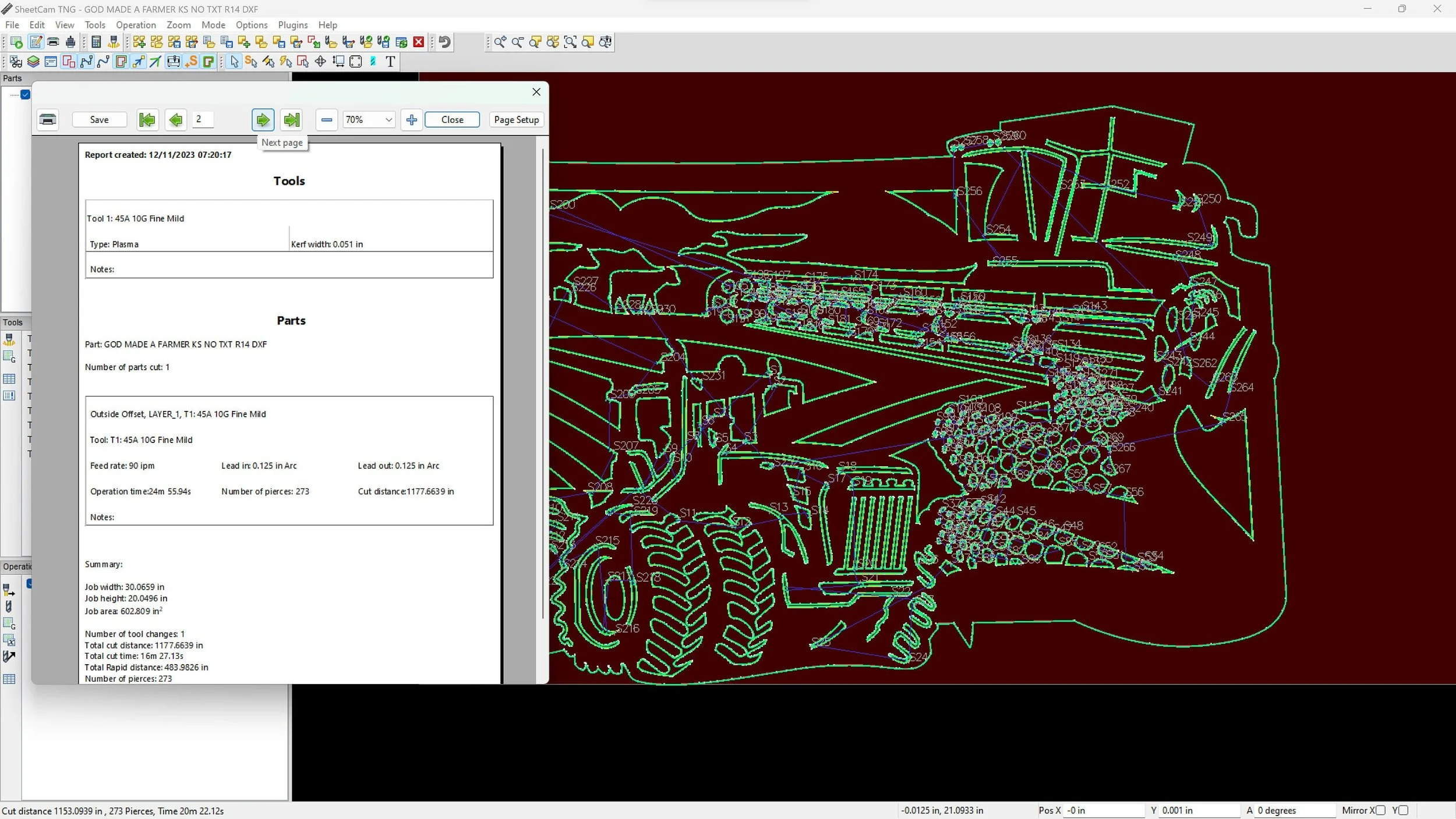Toggle the Mirror X checkbox

pos(1380,810)
